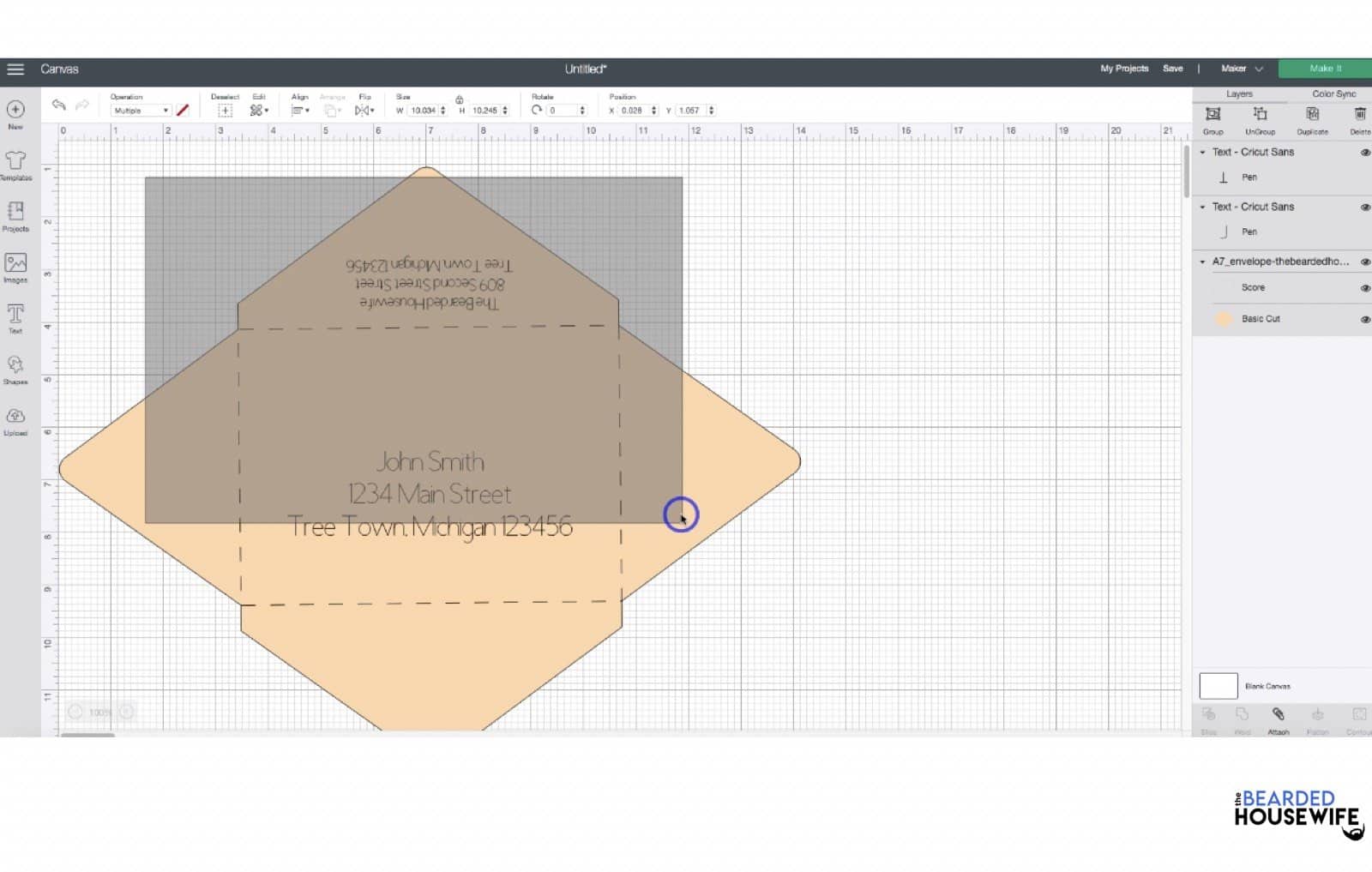Open the Shapes tool
The image size is (1372, 872).
(x=15, y=369)
